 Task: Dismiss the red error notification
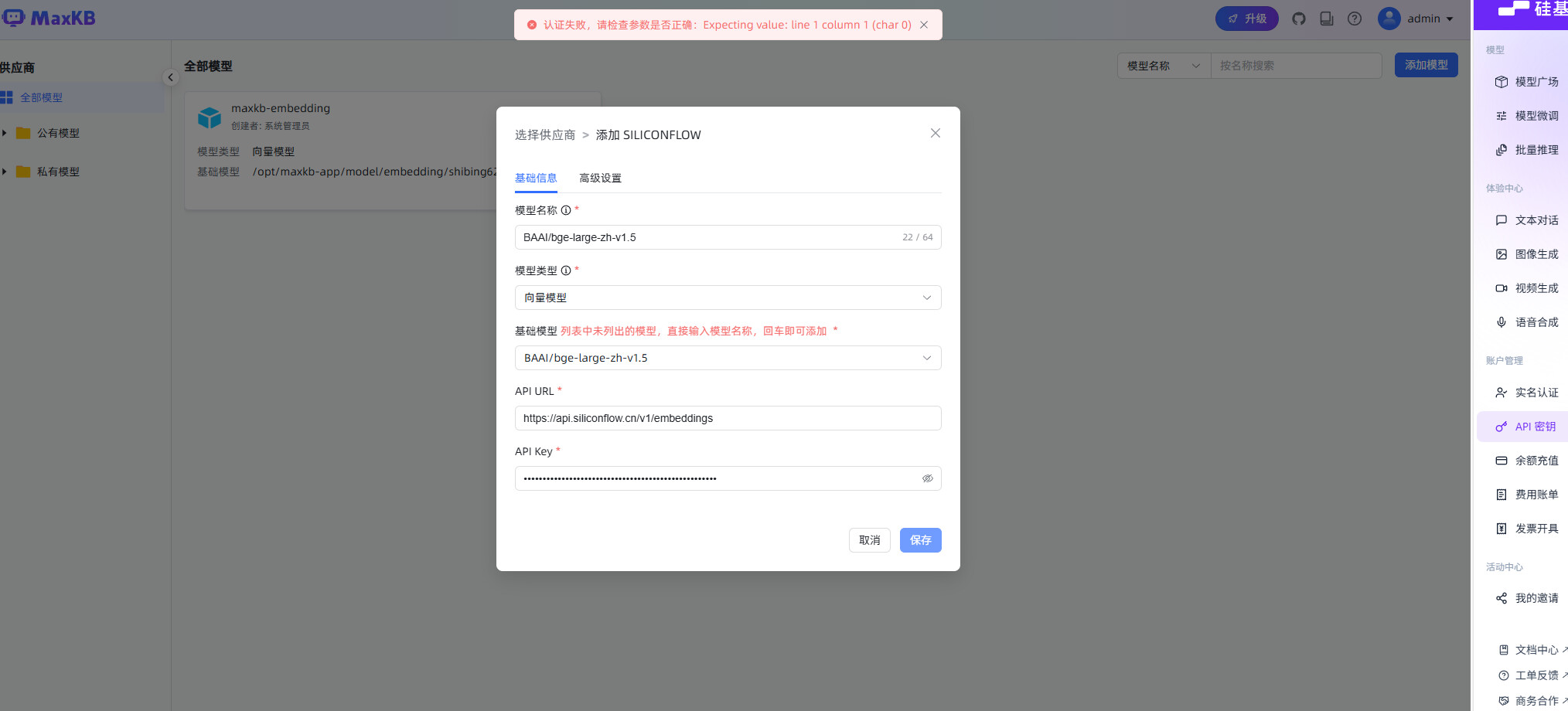tap(924, 25)
